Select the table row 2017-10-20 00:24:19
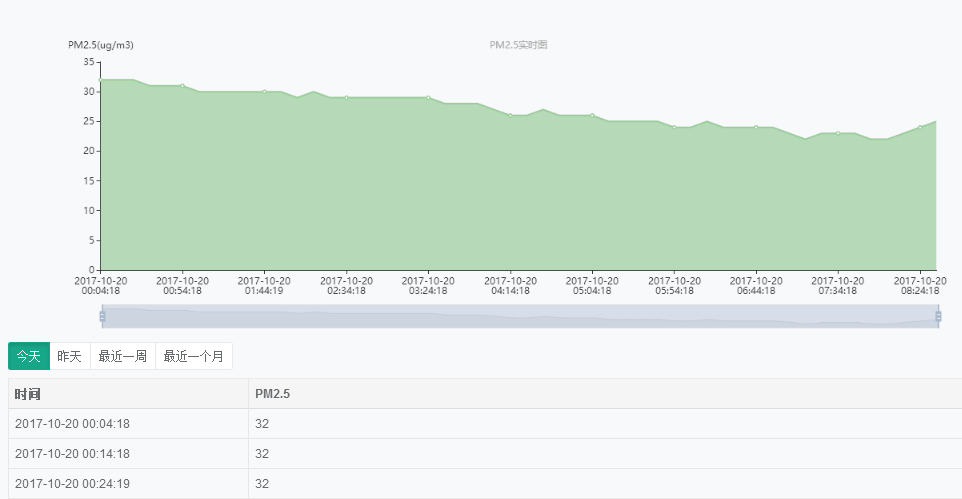Image resolution: width=962 pixels, height=499 pixels. pos(72,484)
